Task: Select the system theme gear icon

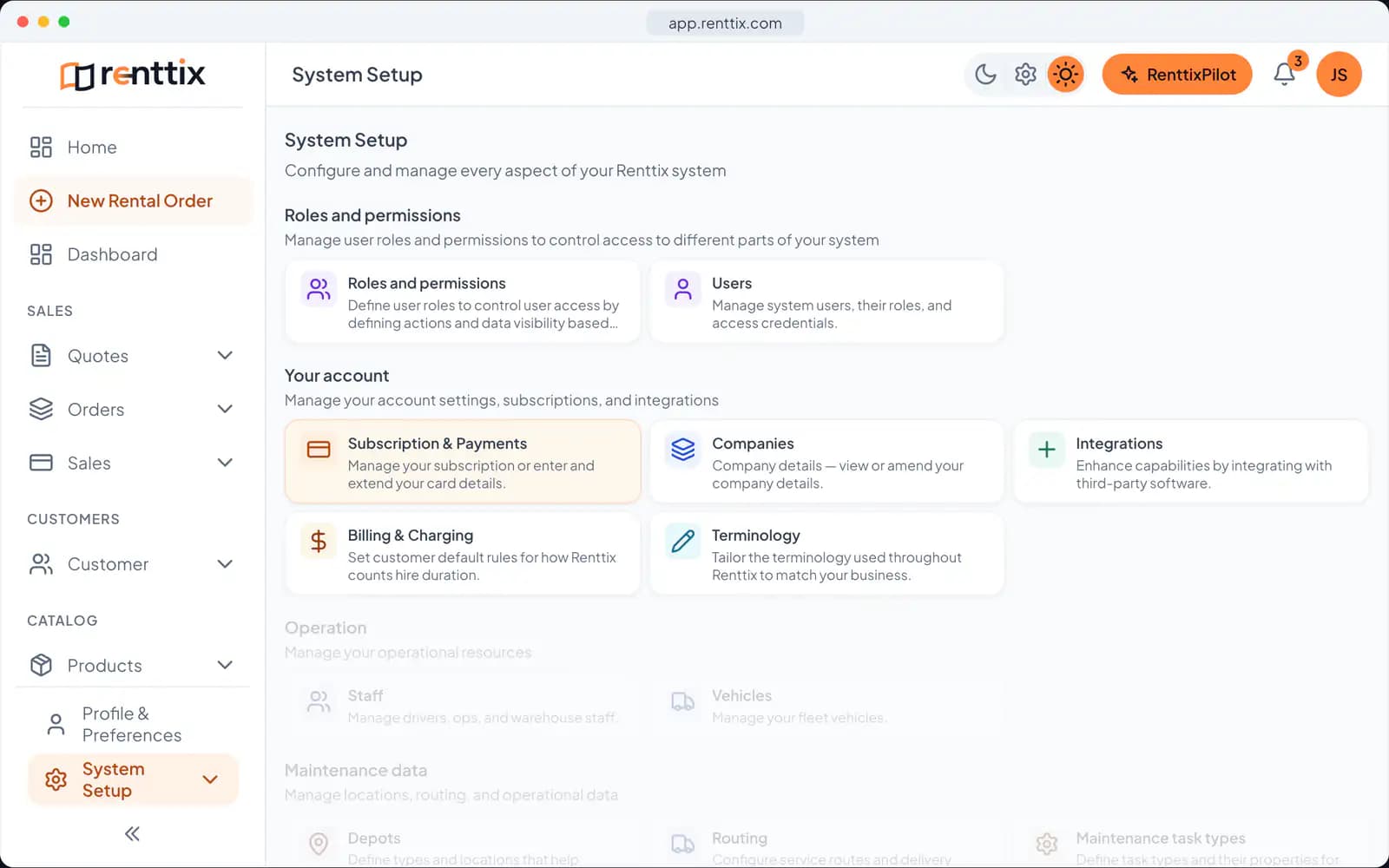Action: [1025, 75]
